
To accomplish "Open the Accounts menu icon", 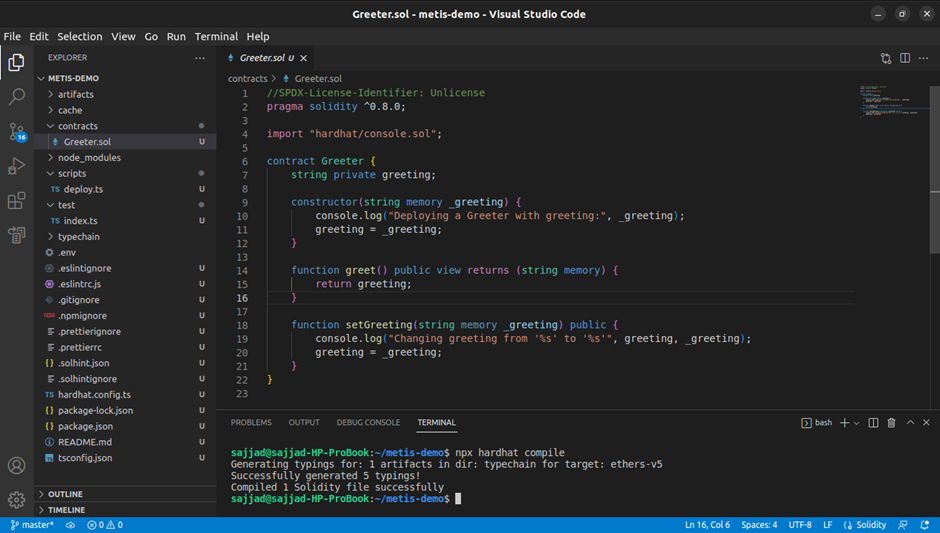I will 16,465.
